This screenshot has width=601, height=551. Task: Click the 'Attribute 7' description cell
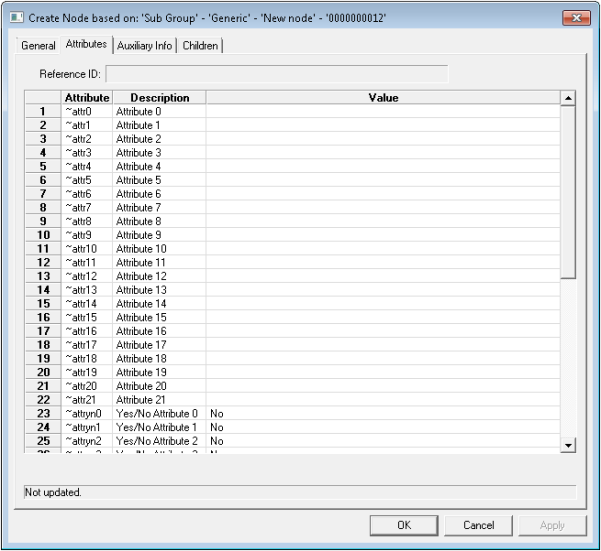pyautogui.click(x=159, y=207)
